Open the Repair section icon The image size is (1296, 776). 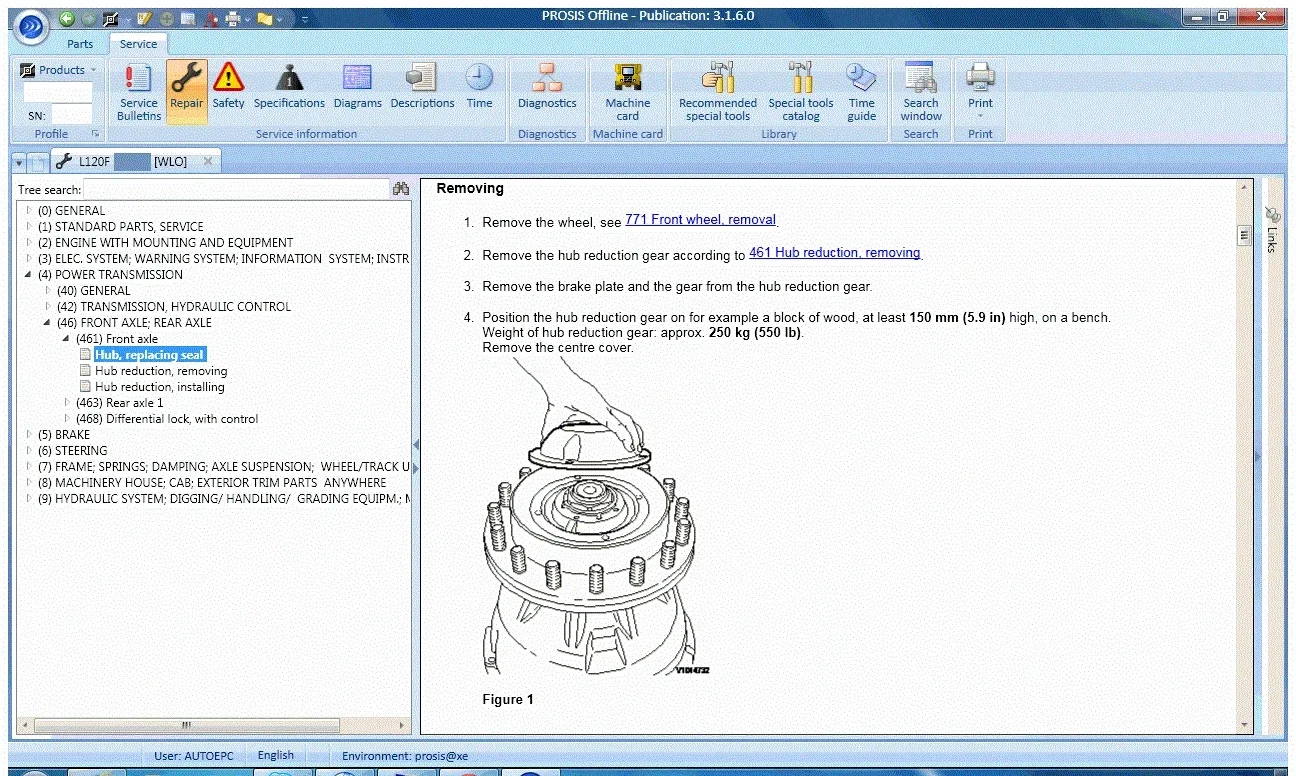[184, 89]
